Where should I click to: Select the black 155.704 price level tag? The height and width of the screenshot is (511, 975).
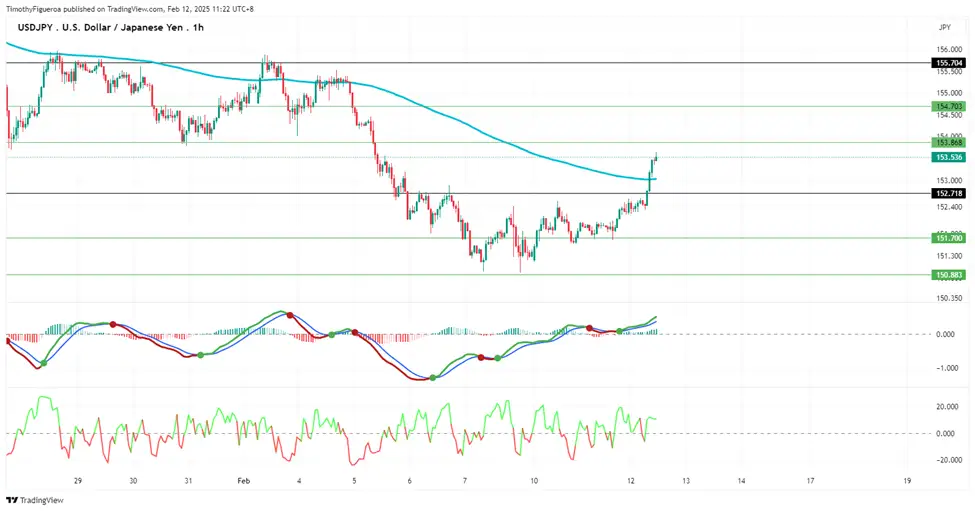pos(949,63)
